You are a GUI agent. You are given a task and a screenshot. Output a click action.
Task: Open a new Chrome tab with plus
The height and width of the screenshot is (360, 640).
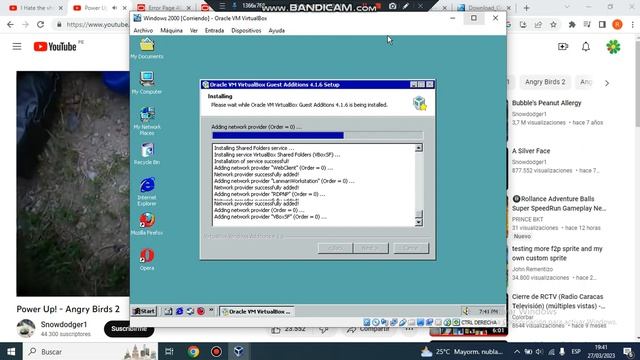(527, 8)
